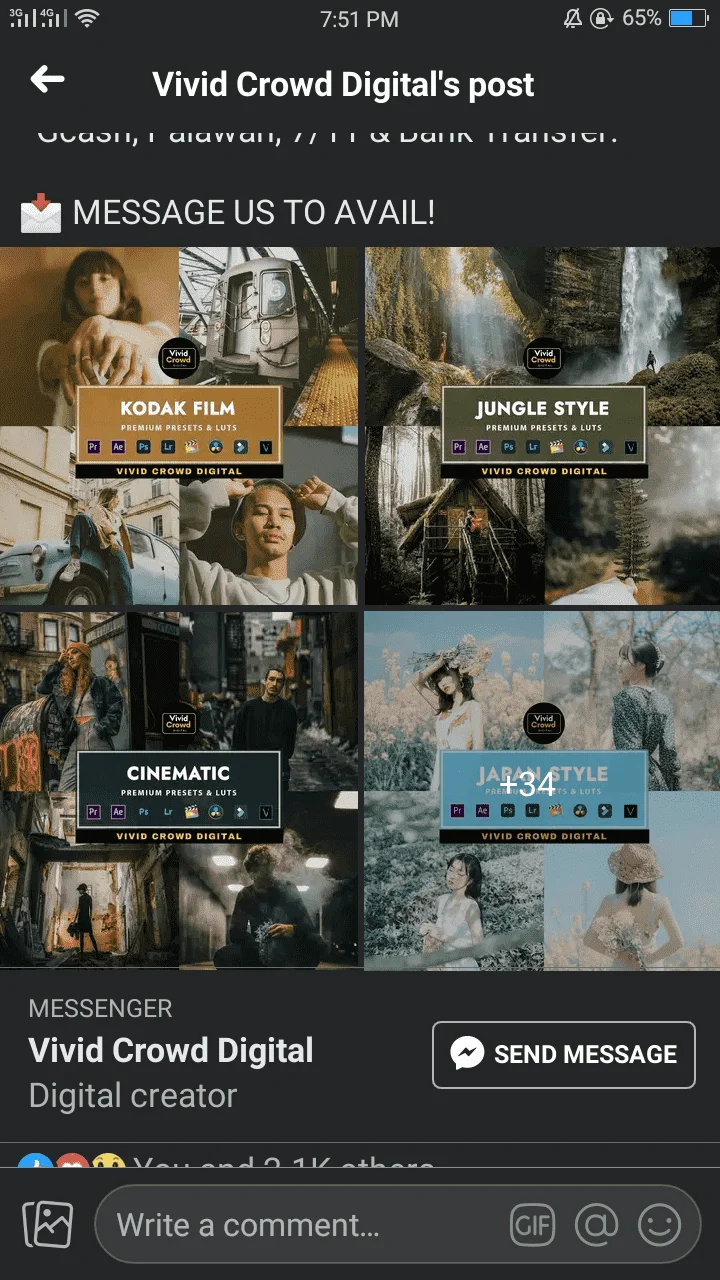The image size is (720, 1280).
Task: Write a comment in the text field
Action: 398,1225
